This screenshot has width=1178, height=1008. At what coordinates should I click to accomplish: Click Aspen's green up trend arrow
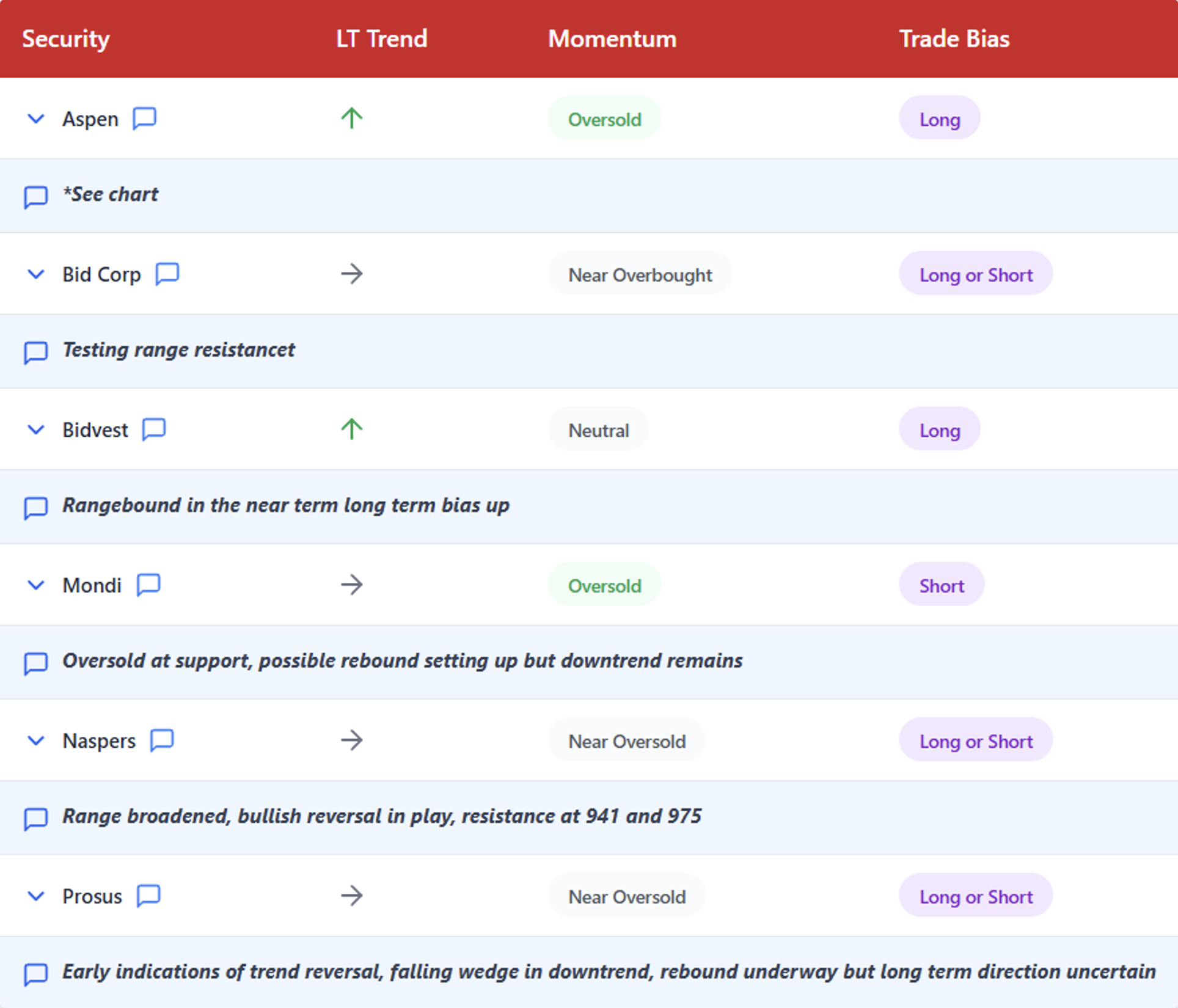tap(352, 118)
